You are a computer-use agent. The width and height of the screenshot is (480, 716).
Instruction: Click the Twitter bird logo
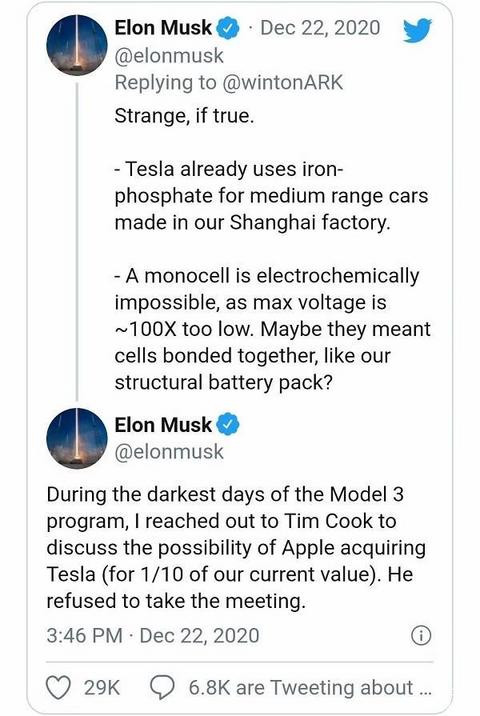(x=417, y=30)
